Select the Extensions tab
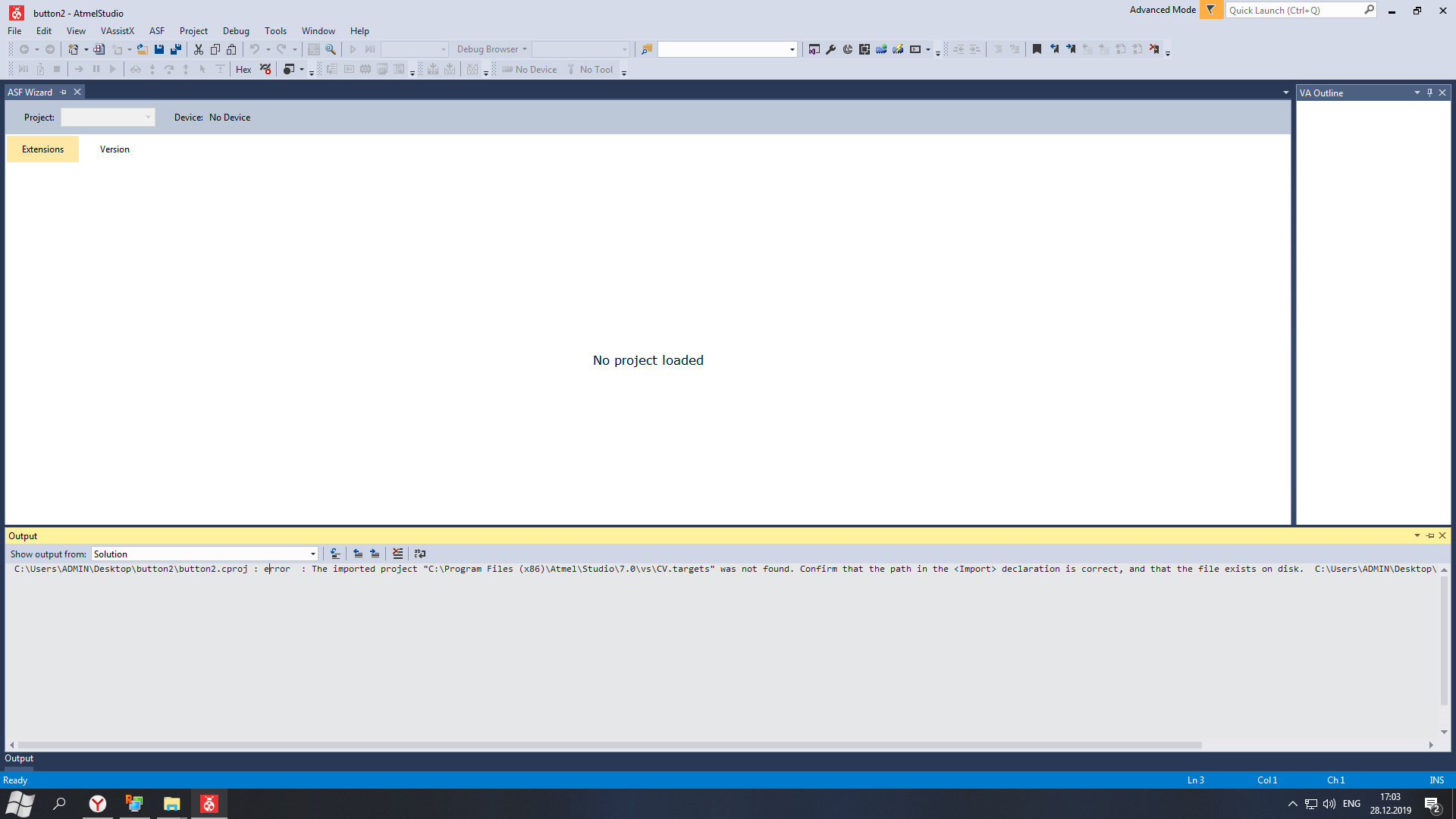The height and width of the screenshot is (819, 1456). coord(42,149)
